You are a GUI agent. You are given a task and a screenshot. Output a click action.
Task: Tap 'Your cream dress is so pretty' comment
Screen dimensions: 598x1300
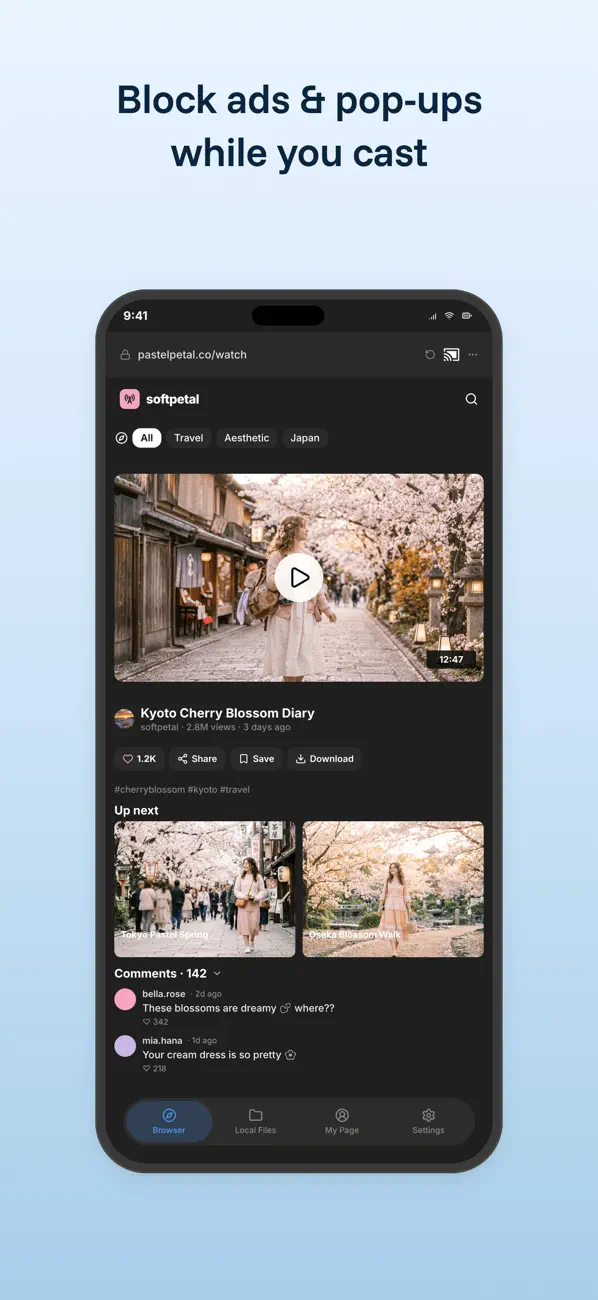(219, 1055)
